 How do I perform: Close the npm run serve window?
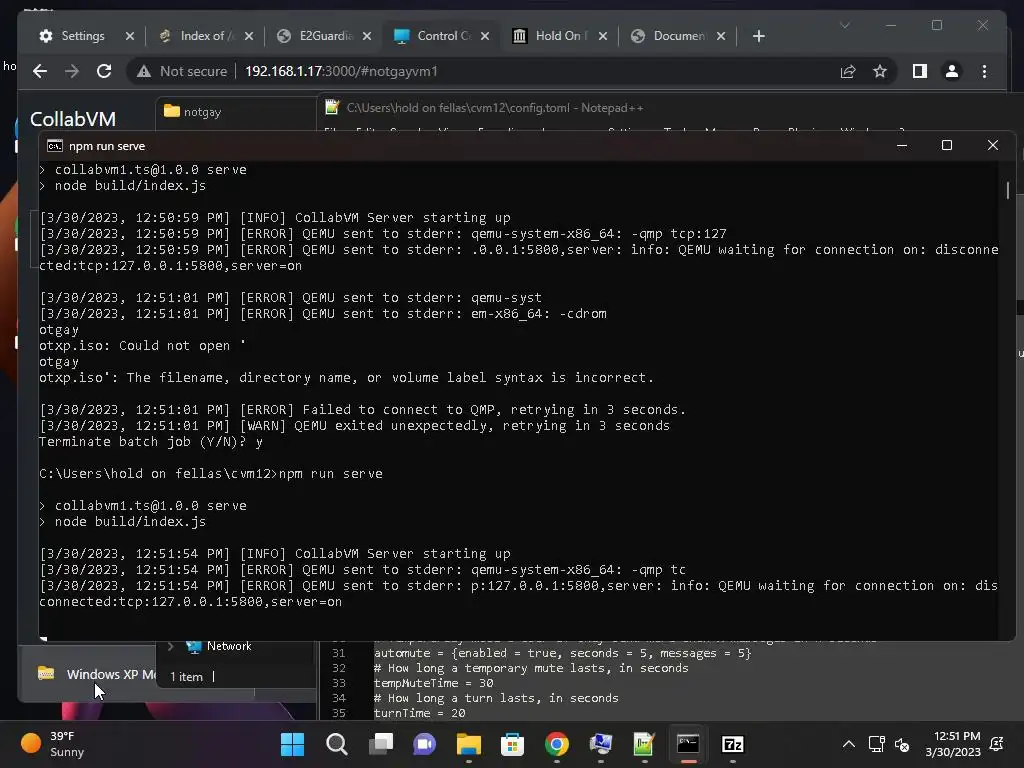point(993,145)
